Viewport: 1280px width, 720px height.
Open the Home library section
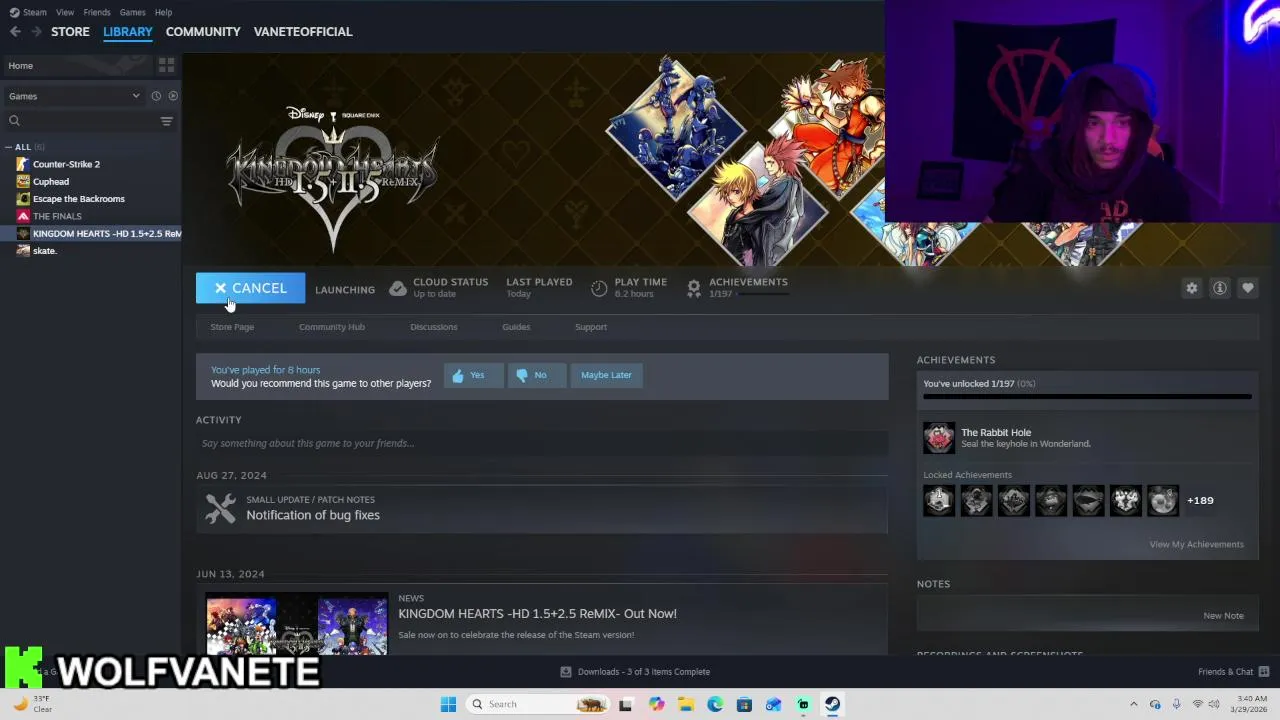click(x=77, y=65)
